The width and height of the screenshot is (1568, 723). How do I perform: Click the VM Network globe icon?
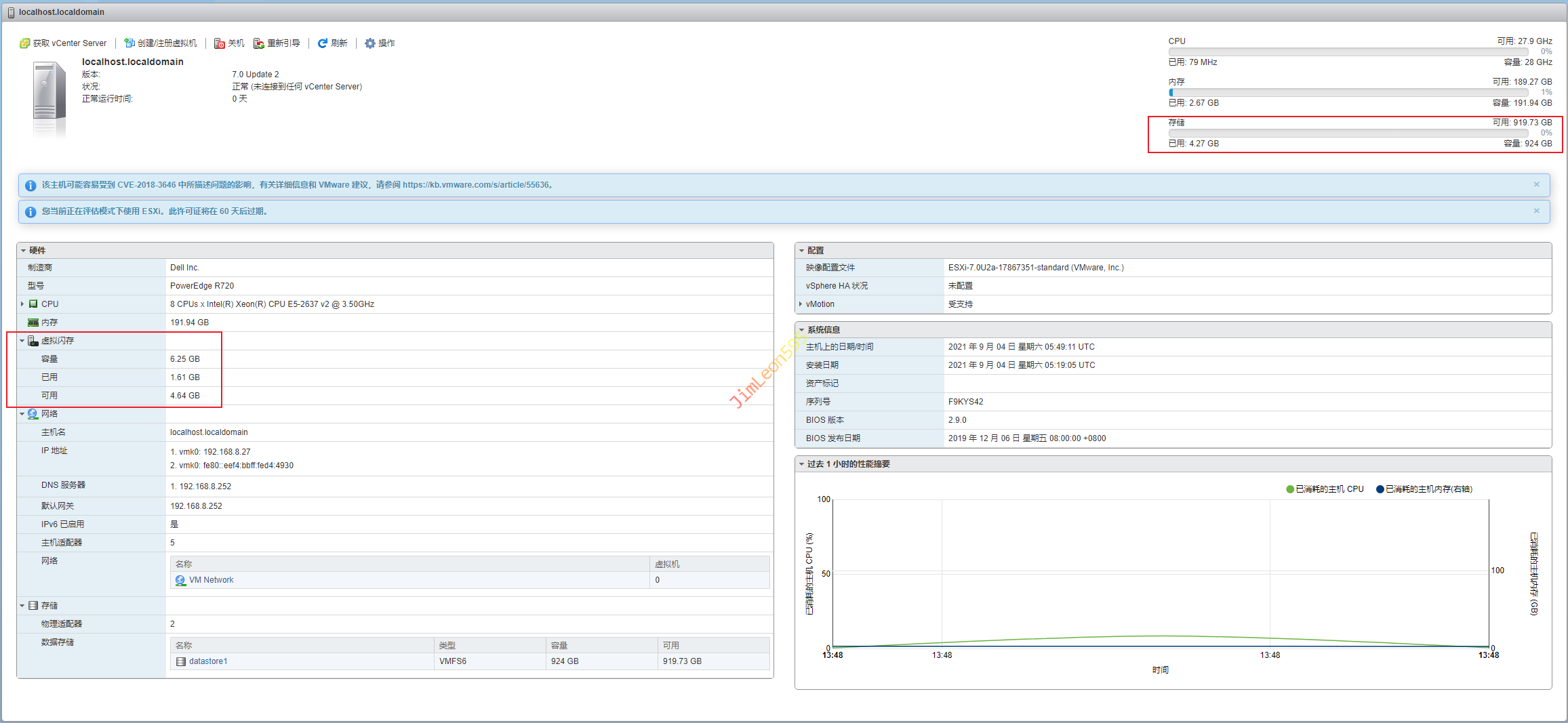coord(180,580)
